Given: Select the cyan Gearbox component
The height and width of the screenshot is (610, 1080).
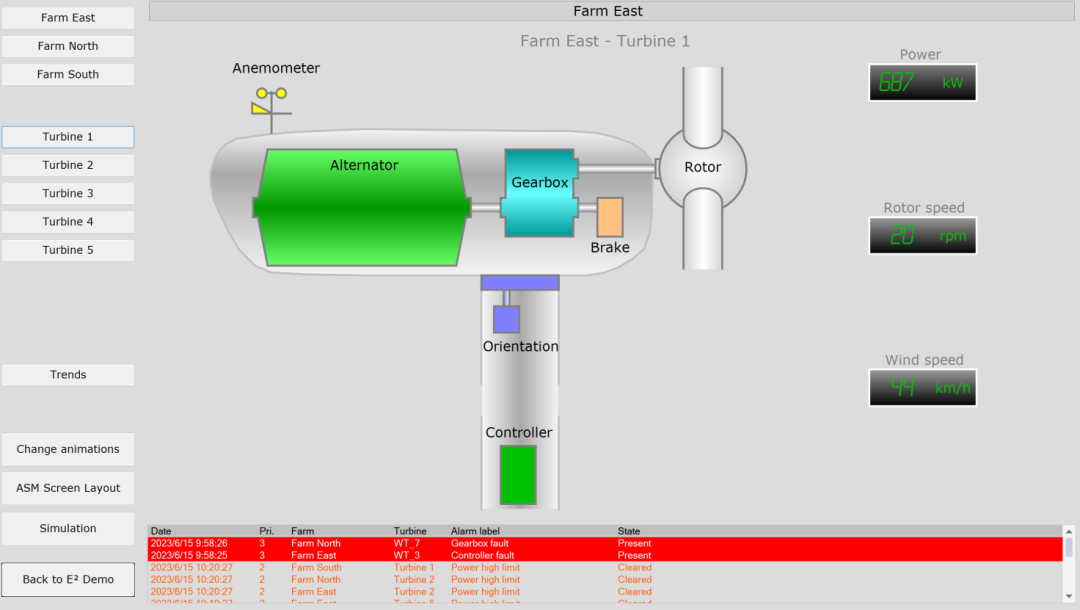Looking at the screenshot, I should click(x=540, y=193).
